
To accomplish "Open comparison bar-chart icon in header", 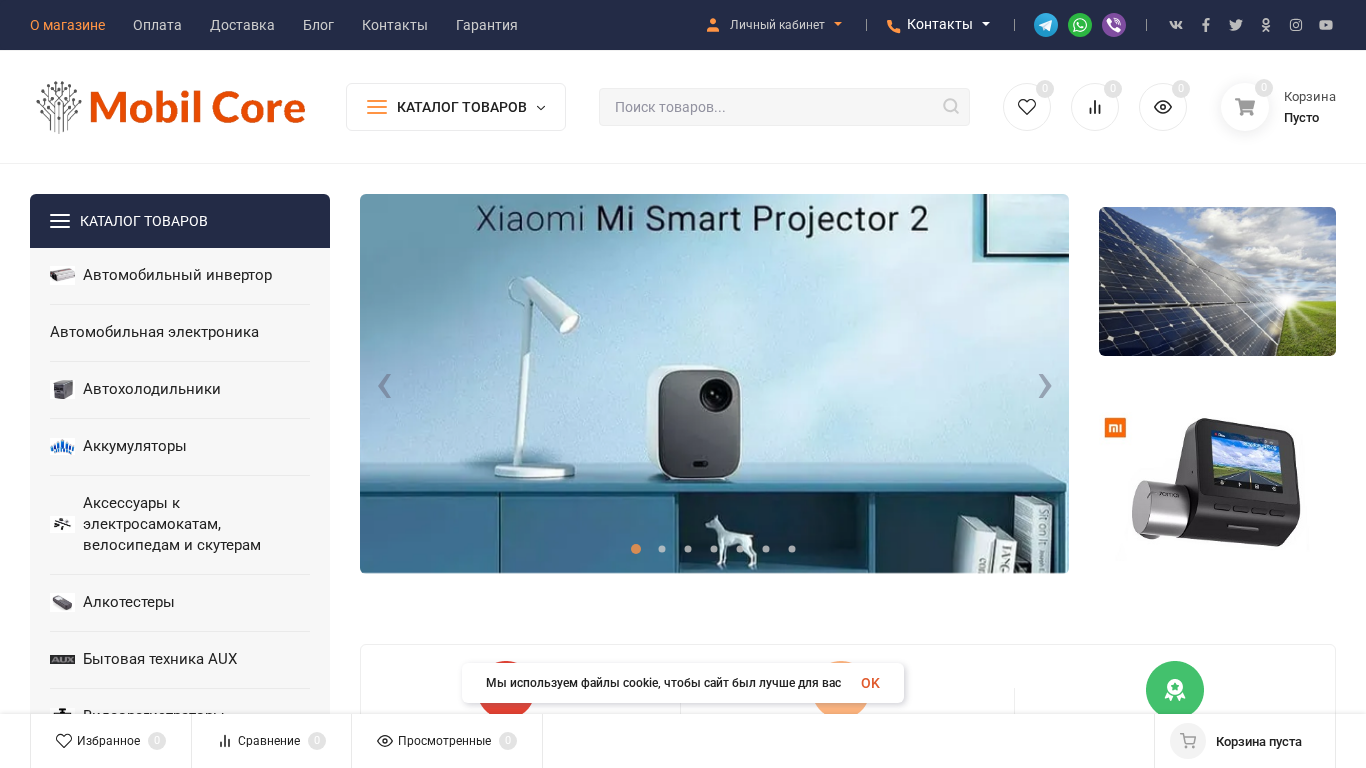I will 1095,107.
